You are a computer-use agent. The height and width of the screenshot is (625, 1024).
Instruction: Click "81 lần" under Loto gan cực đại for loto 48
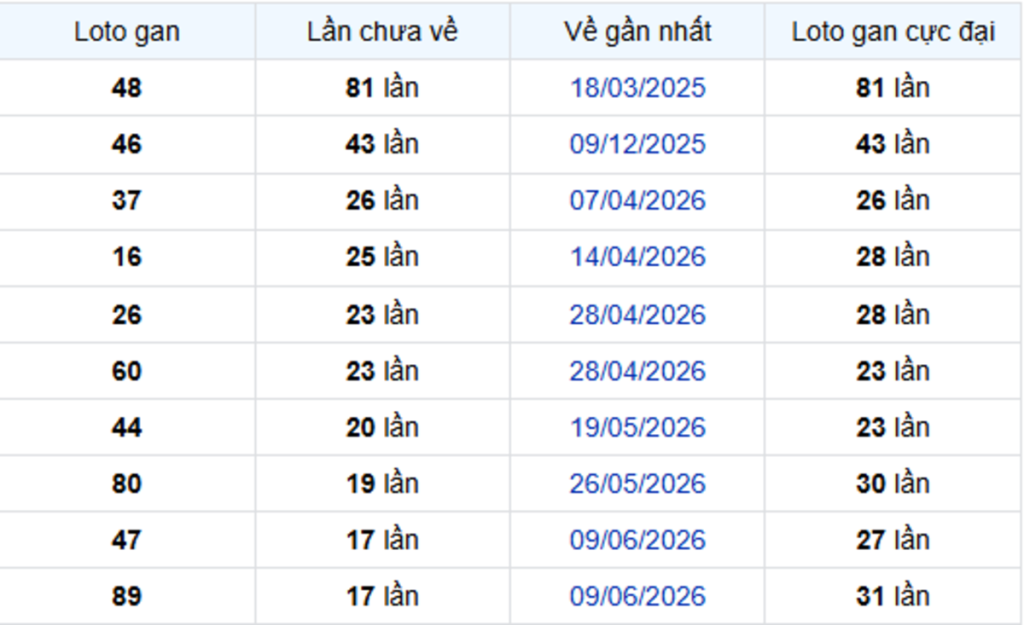point(893,88)
